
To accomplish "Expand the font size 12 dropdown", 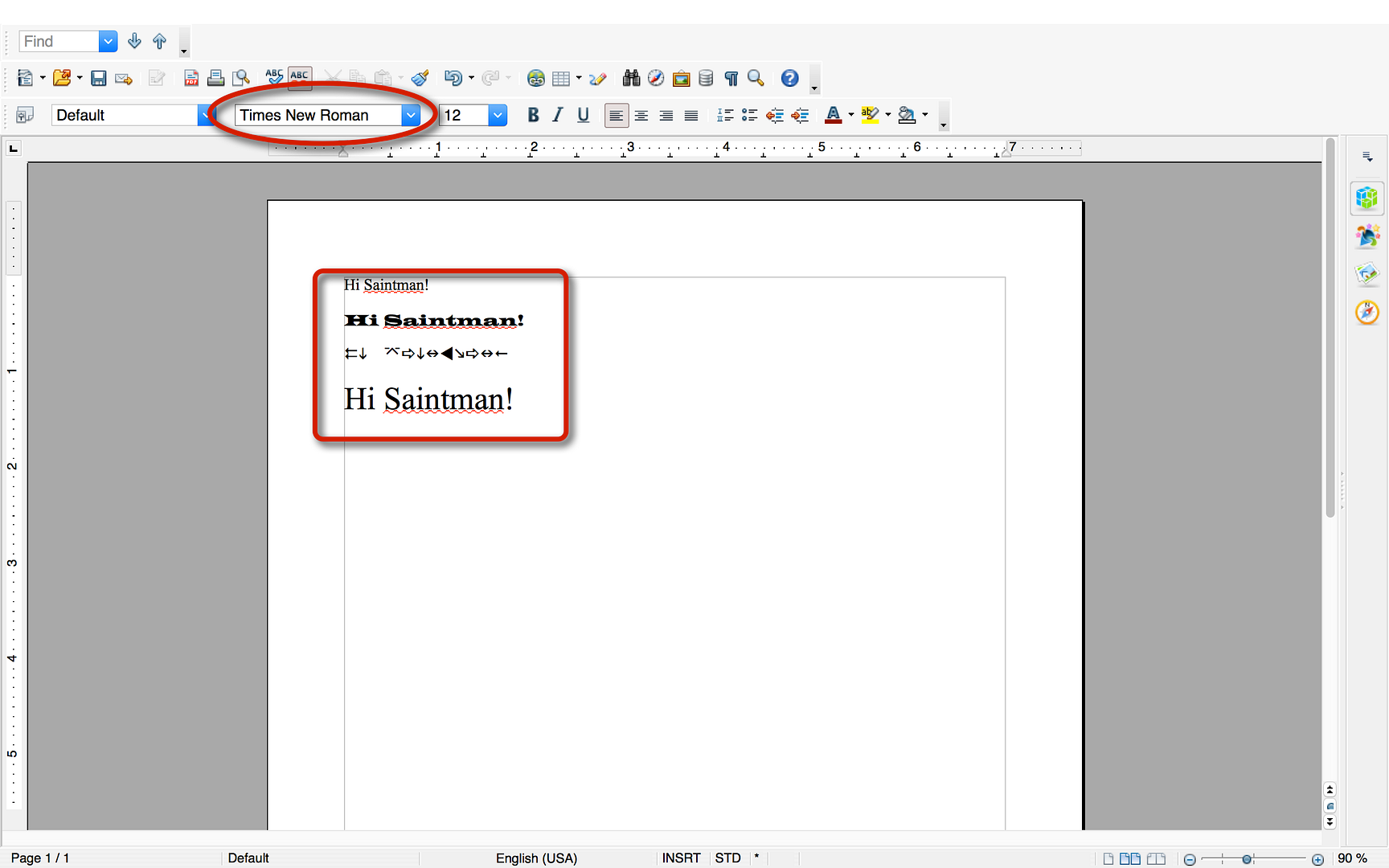I will (498, 115).
